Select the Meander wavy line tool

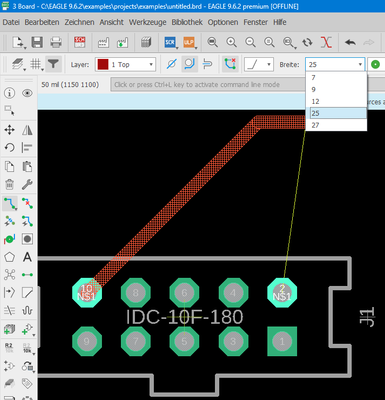tap(27, 311)
